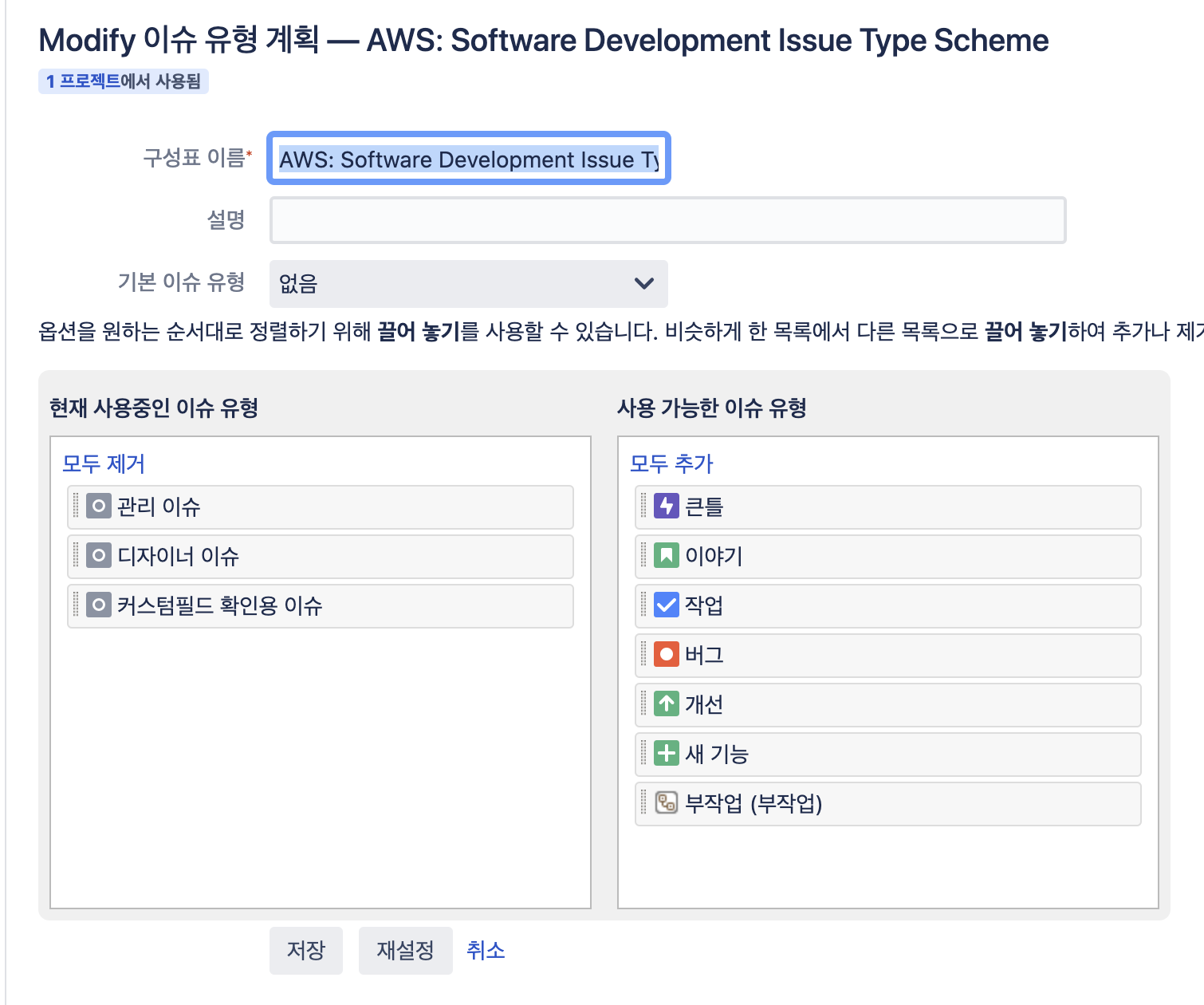Grab the drag handle of 부작업
Viewport: 1204px width, 1005px height.
(x=643, y=802)
